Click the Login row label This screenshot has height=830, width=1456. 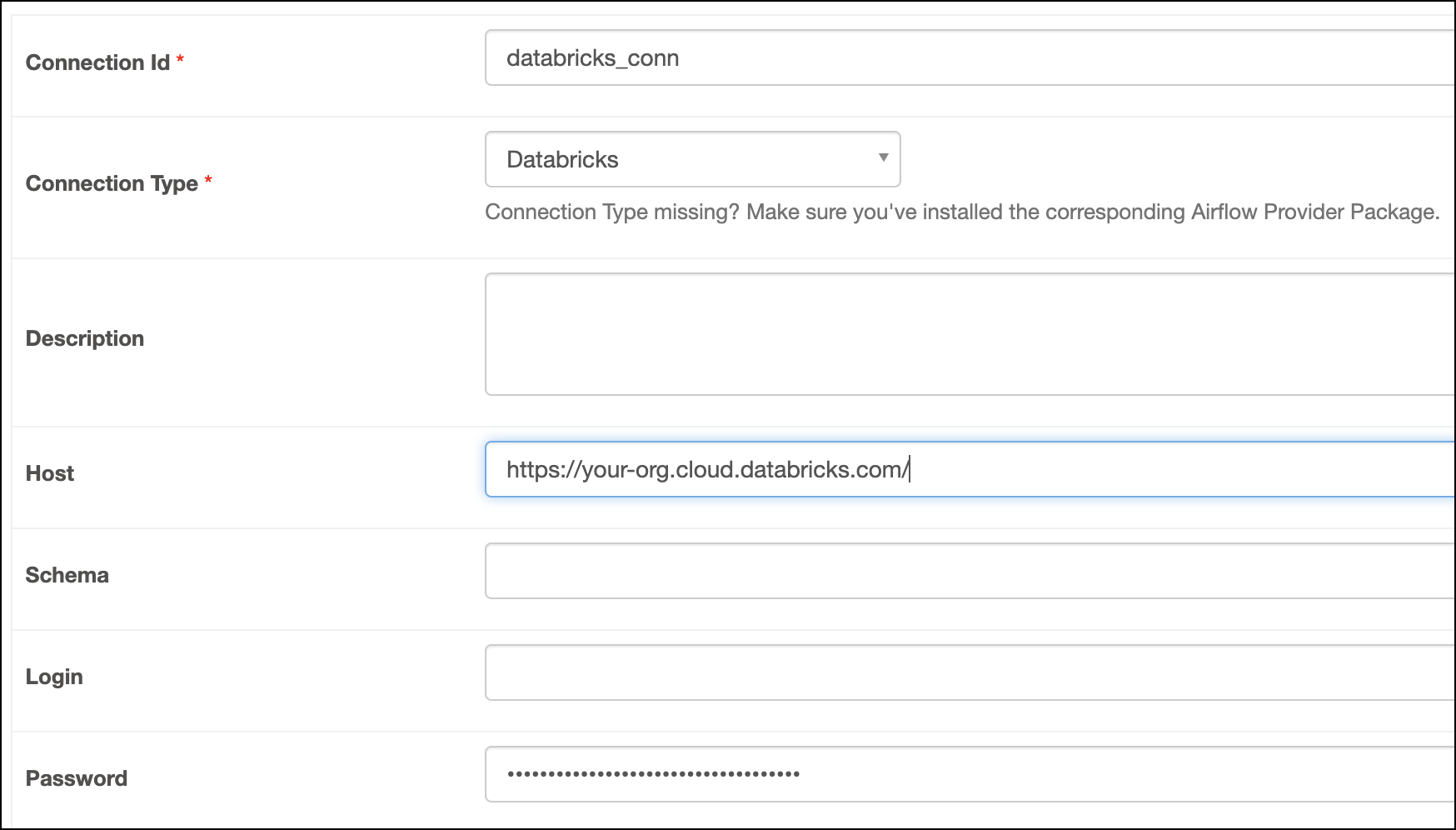coord(55,677)
